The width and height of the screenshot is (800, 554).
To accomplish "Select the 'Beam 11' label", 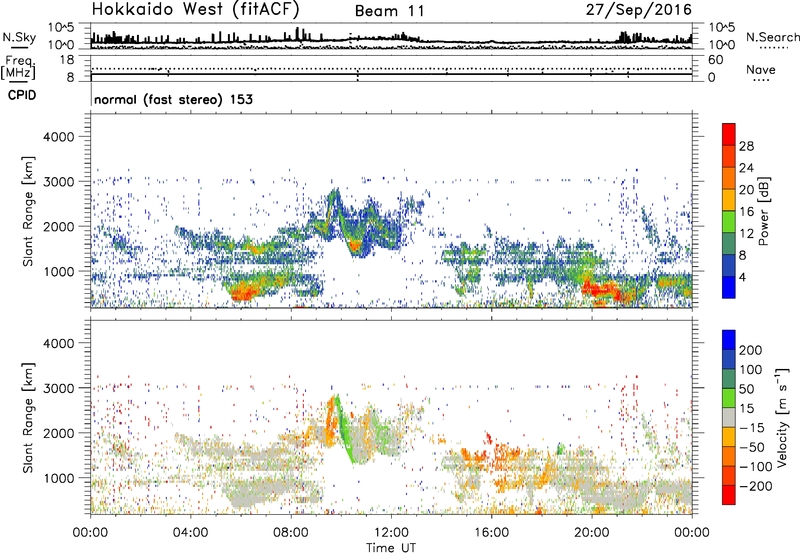I will click(x=390, y=11).
